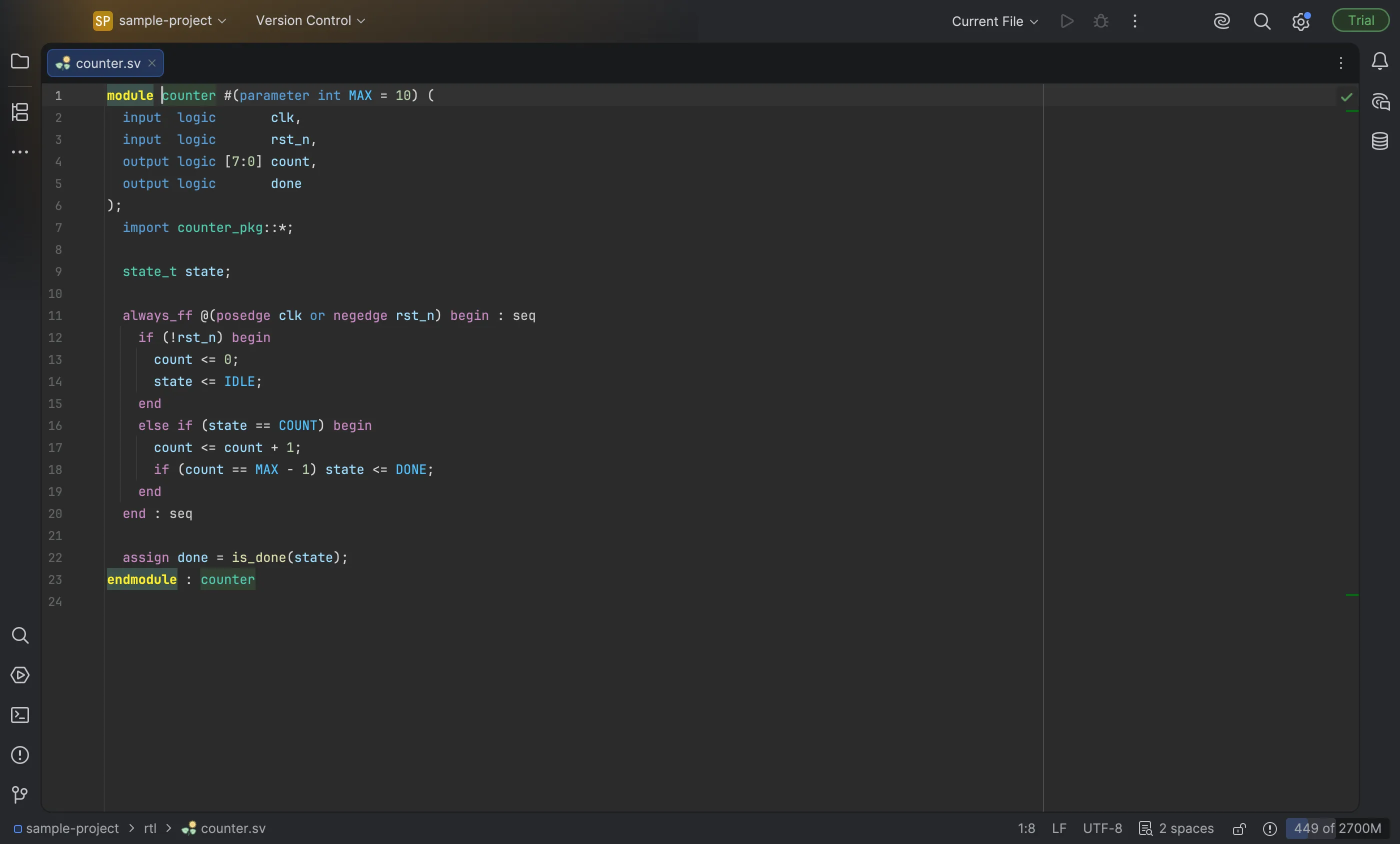The image size is (1400, 844).
Task: Open the Structure tool window icon
Action: point(20,112)
